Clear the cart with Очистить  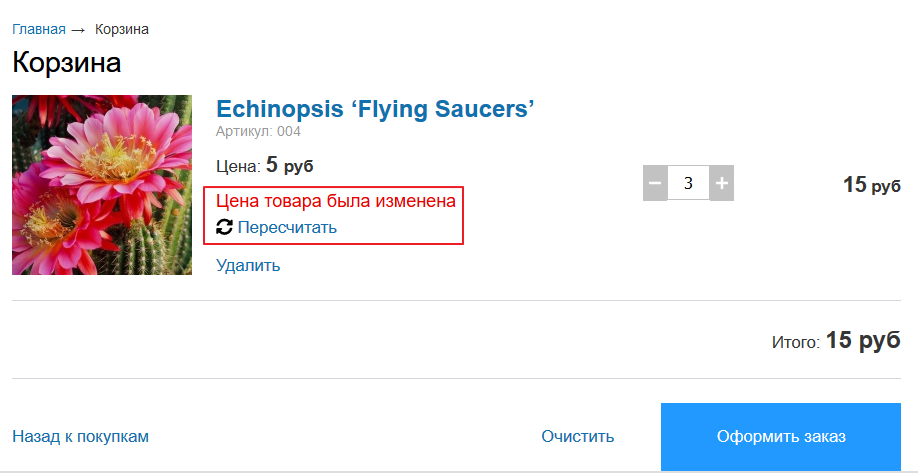click(578, 436)
